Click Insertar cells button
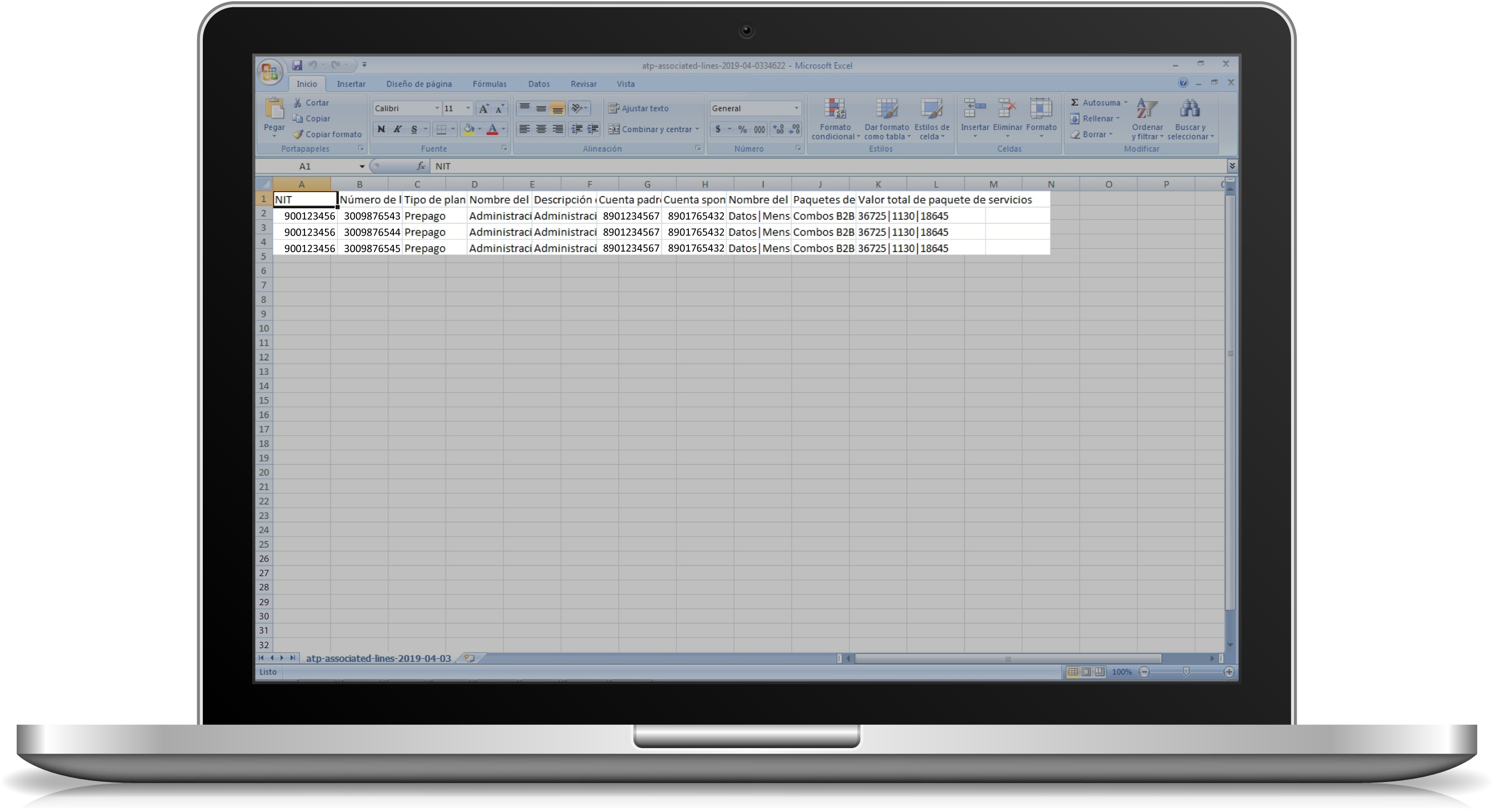 click(975, 119)
